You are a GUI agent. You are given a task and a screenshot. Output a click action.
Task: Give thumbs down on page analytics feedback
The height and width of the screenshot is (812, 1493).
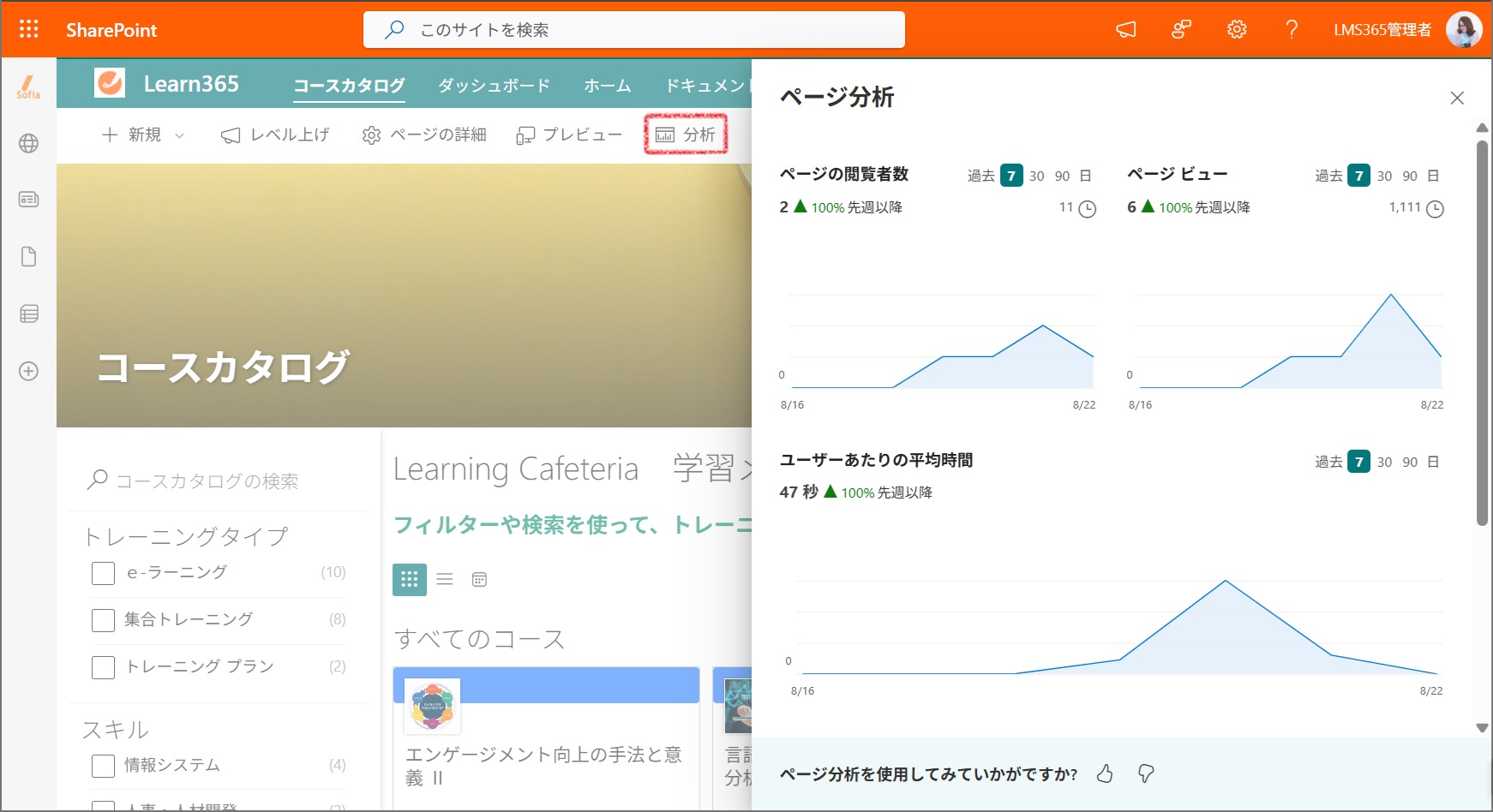(x=1146, y=774)
